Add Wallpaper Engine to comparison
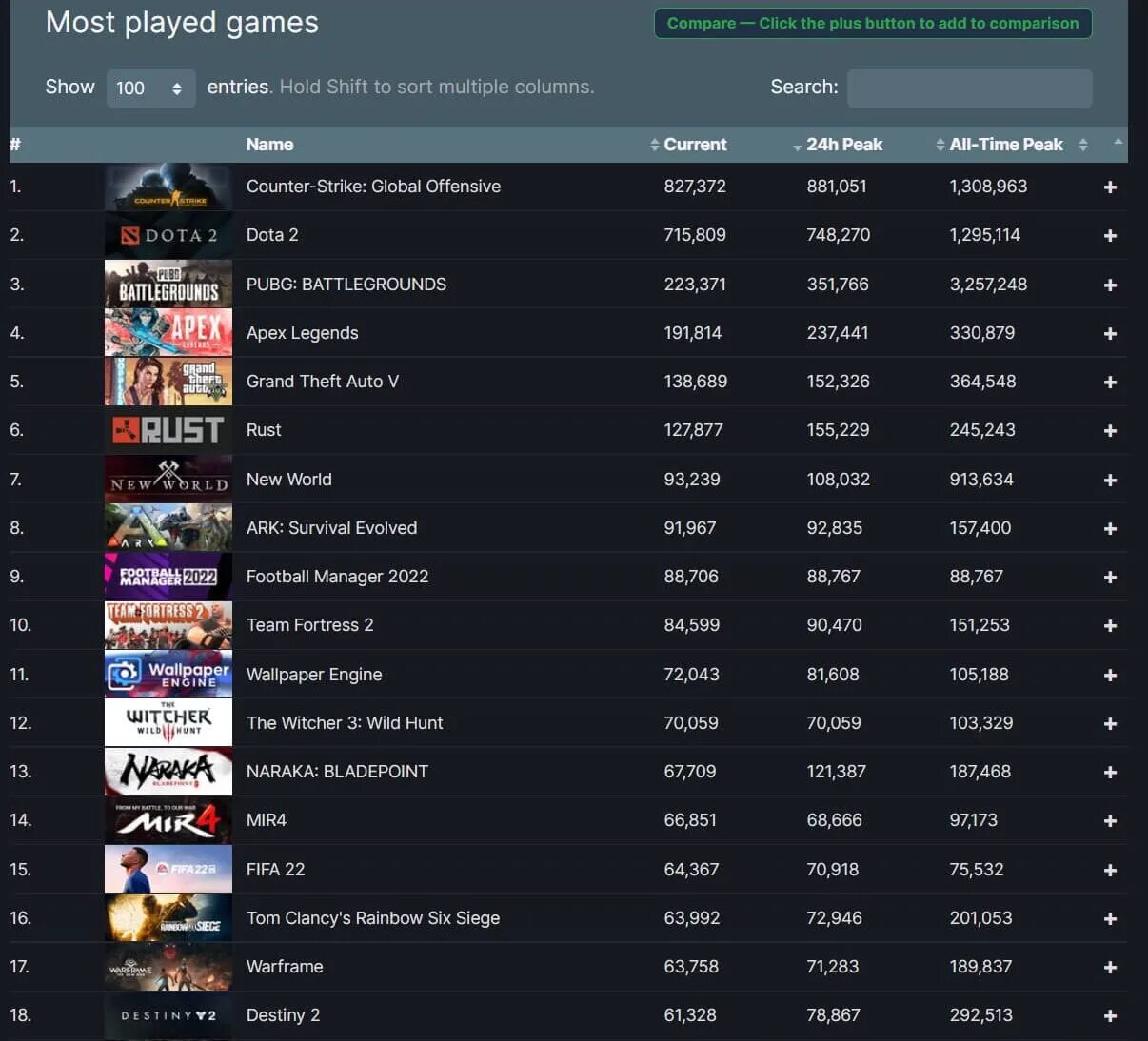Image resolution: width=1148 pixels, height=1041 pixels. pos(1110,676)
